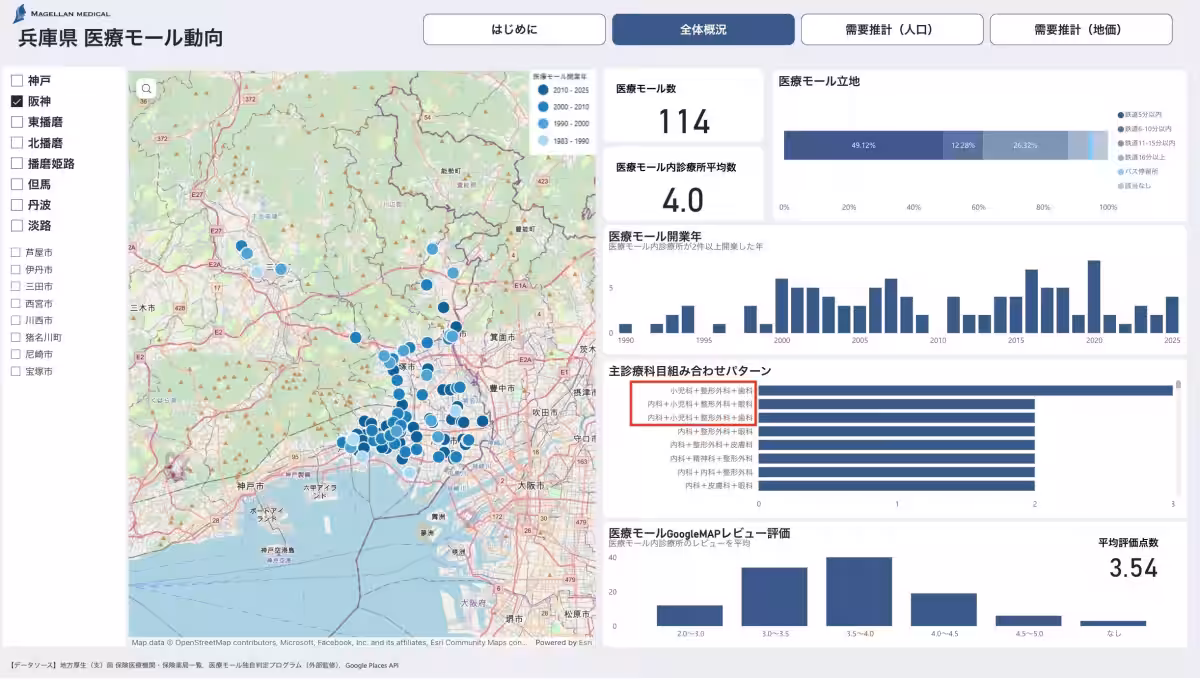1200x680 pixels.
Task: Click the 3.5～4.0 review rating bar
Action: click(x=859, y=591)
